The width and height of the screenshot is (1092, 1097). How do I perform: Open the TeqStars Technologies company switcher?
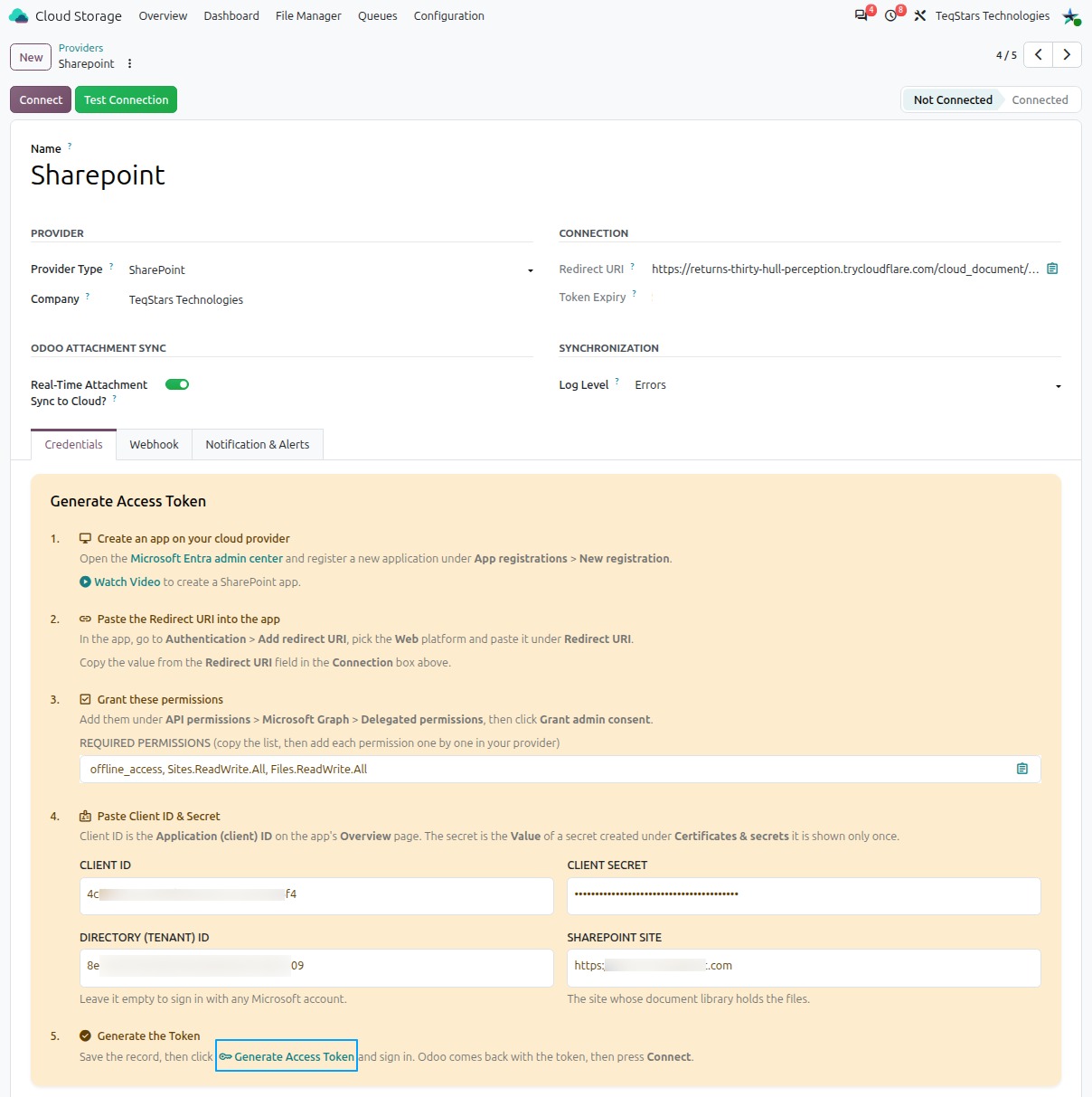click(993, 15)
